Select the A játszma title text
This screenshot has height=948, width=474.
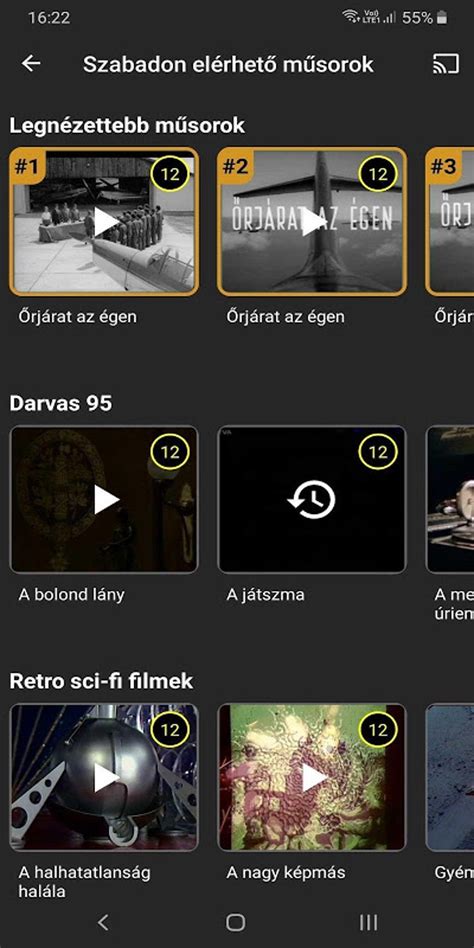[265, 594]
